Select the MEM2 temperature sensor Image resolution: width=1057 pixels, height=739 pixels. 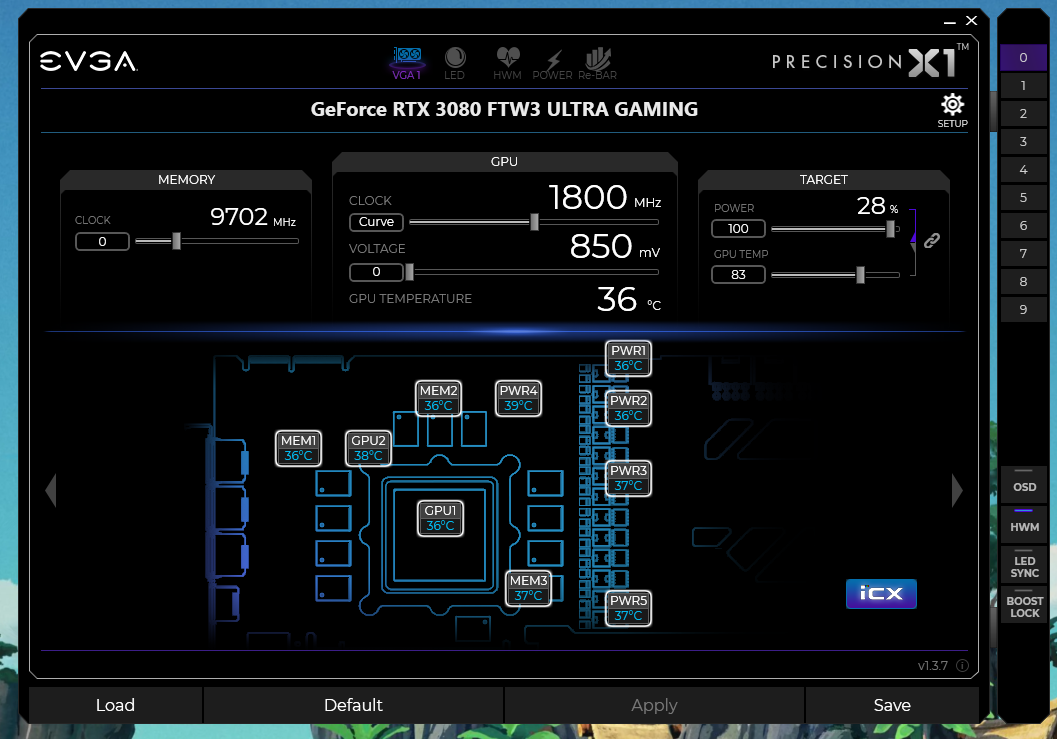(x=439, y=398)
